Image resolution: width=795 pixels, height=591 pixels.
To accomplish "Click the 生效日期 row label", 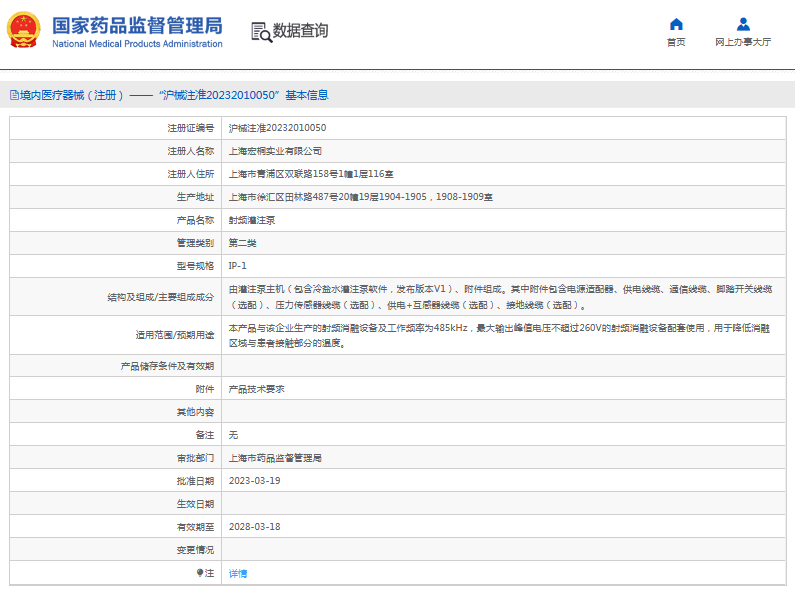I will click(195, 504).
